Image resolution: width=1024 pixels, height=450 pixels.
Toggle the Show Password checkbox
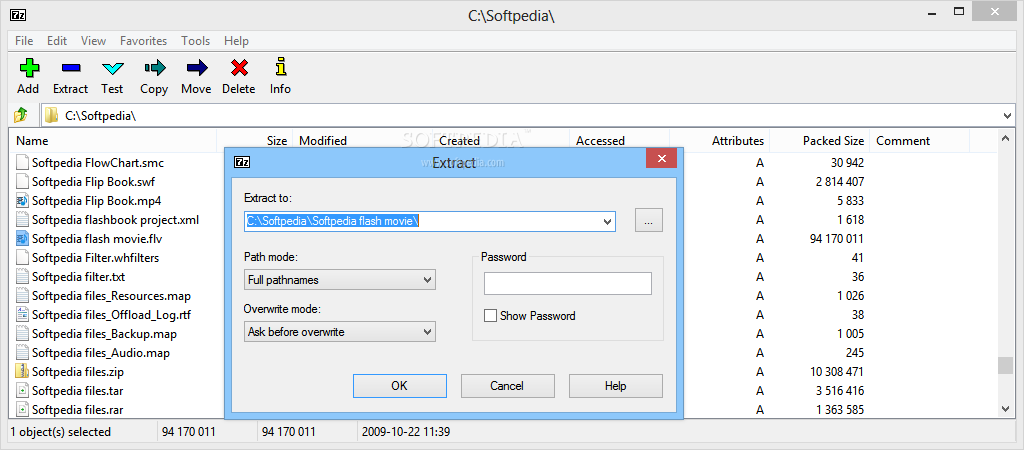pos(490,316)
